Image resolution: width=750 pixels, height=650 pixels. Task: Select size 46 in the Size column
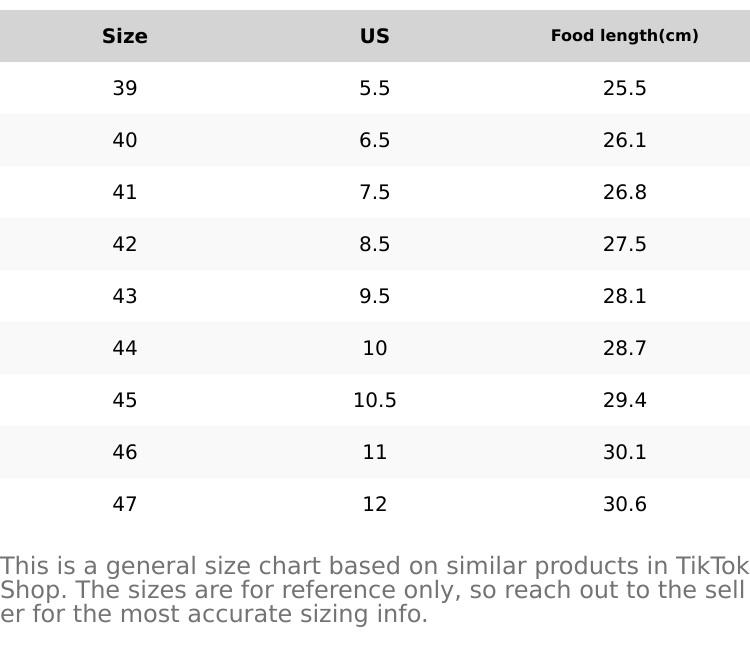(x=125, y=452)
